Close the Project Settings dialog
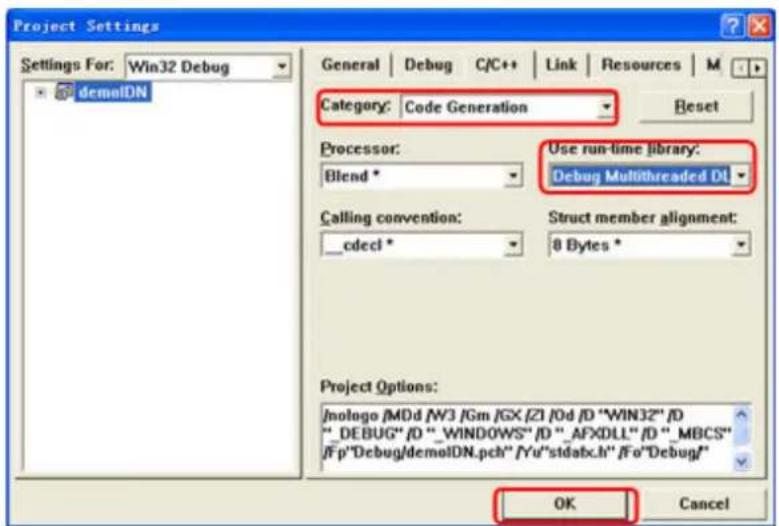Viewport: 779px width, 526px height. pos(760,25)
